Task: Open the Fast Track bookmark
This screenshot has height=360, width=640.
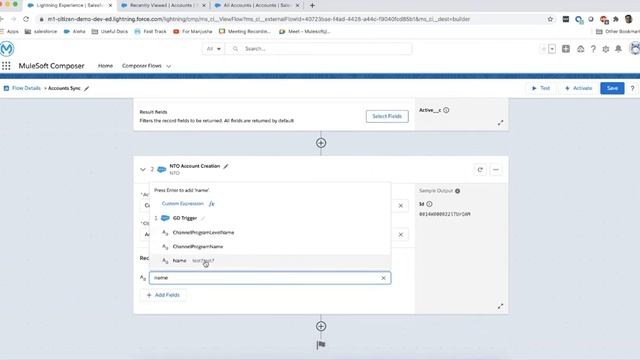Action: [150, 31]
